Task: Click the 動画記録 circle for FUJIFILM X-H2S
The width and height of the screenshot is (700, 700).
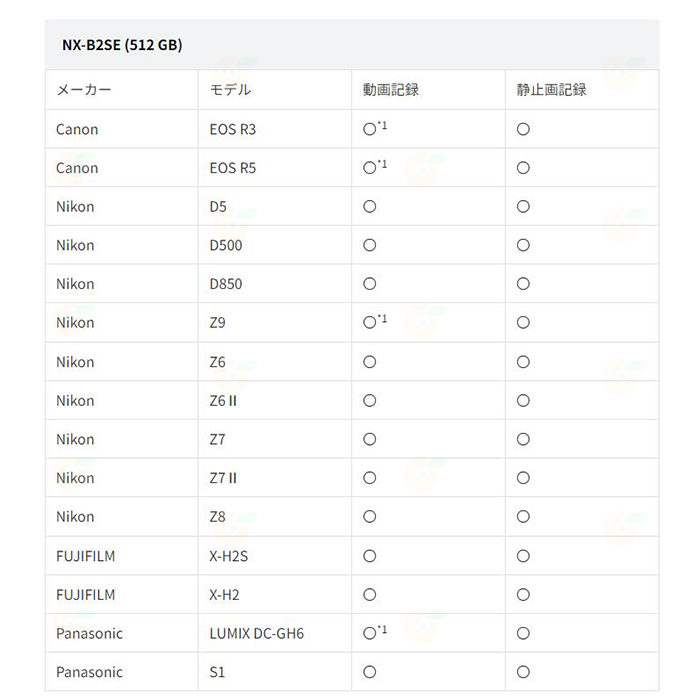Action: pyautogui.click(x=369, y=556)
